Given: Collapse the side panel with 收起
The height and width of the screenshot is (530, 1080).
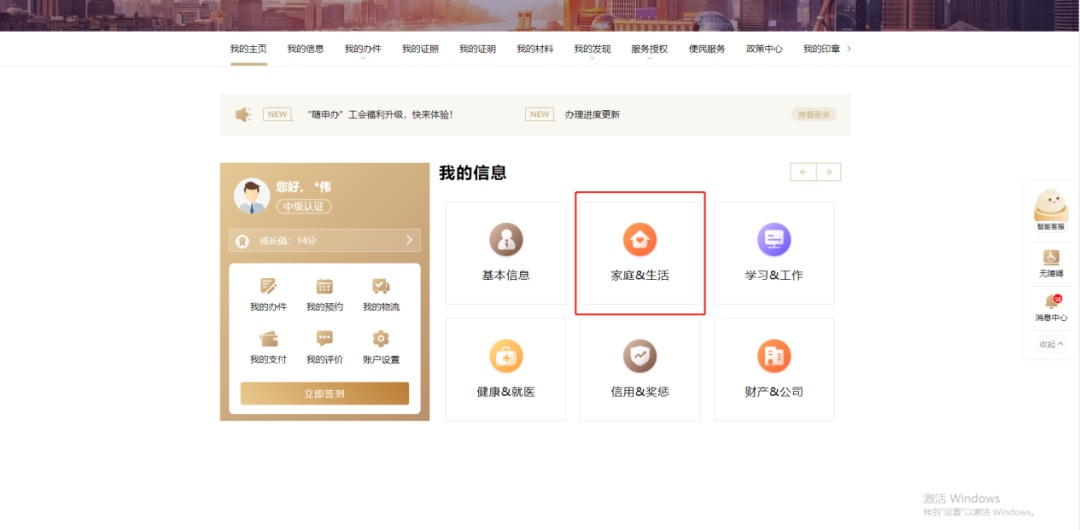Looking at the screenshot, I should (1051, 343).
